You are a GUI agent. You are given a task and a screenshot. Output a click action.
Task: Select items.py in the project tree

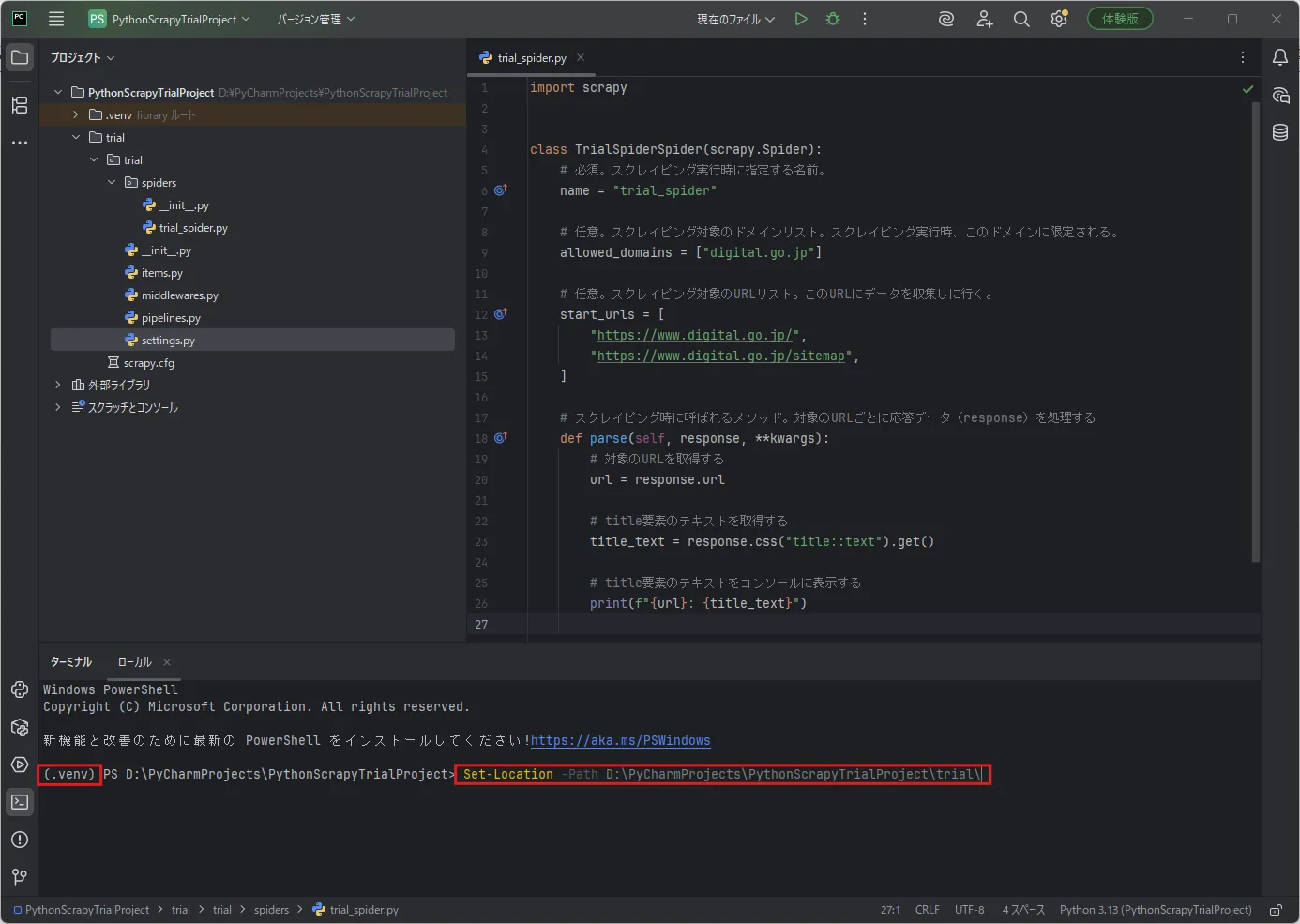point(161,273)
